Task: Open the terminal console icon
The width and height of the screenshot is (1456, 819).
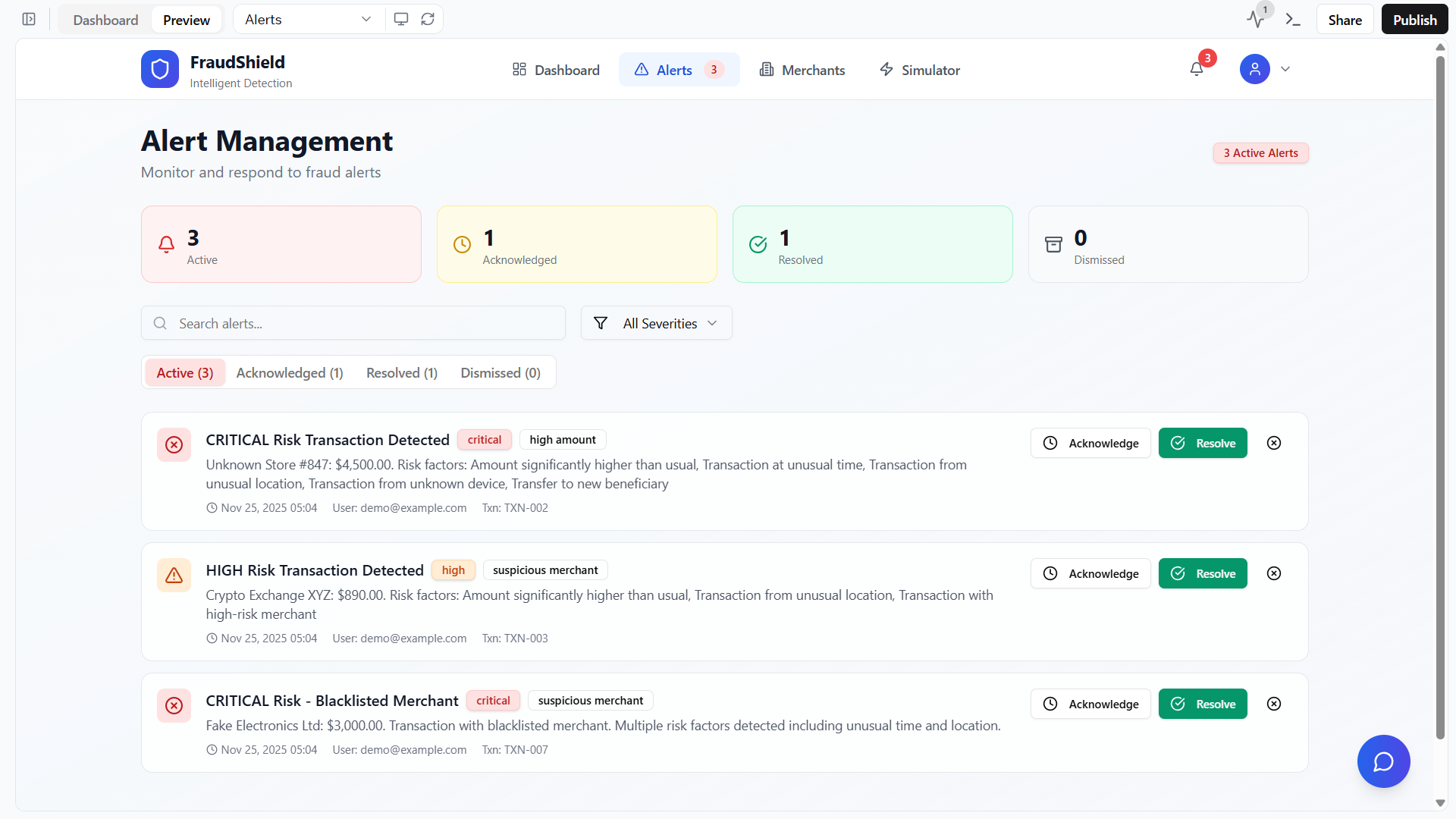Action: [x=1293, y=20]
